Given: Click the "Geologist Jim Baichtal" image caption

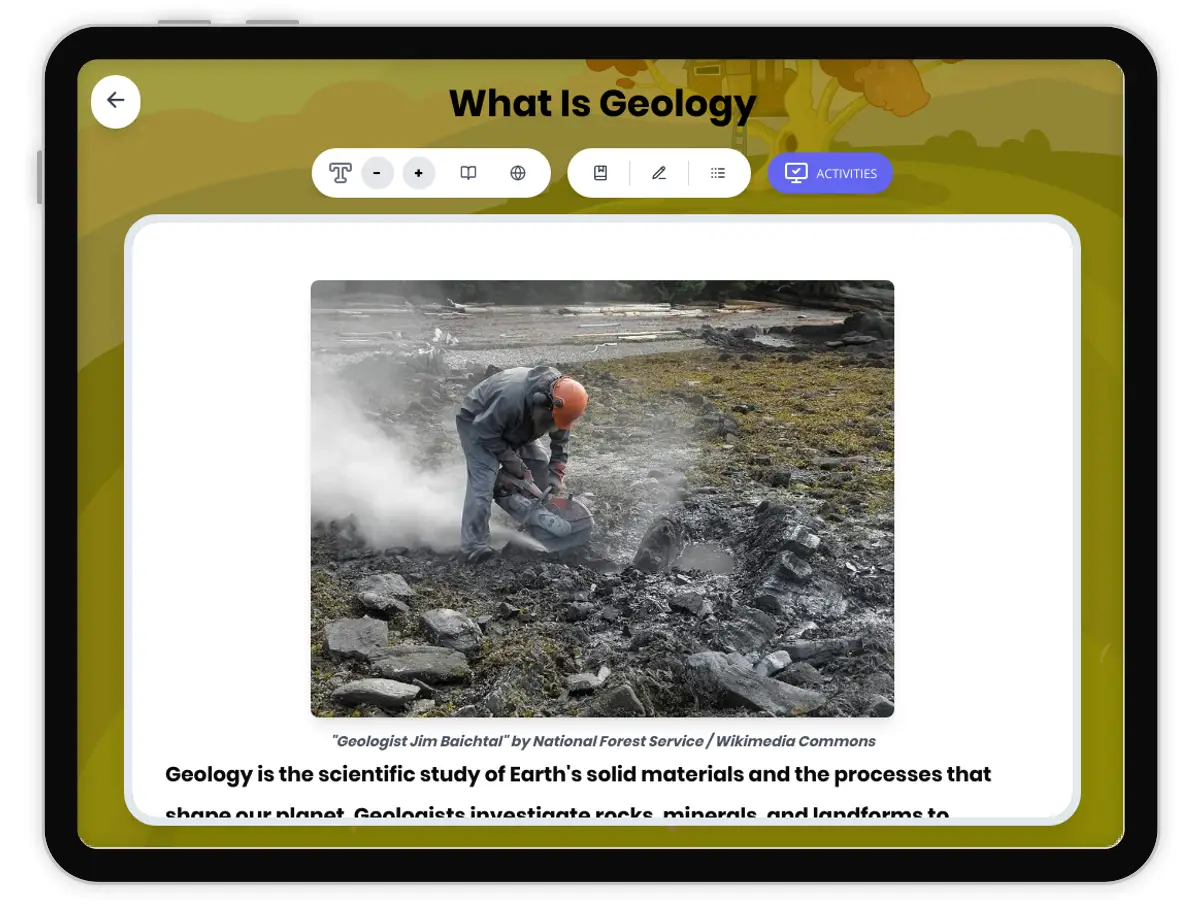Looking at the screenshot, I should click(x=603, y=741).
